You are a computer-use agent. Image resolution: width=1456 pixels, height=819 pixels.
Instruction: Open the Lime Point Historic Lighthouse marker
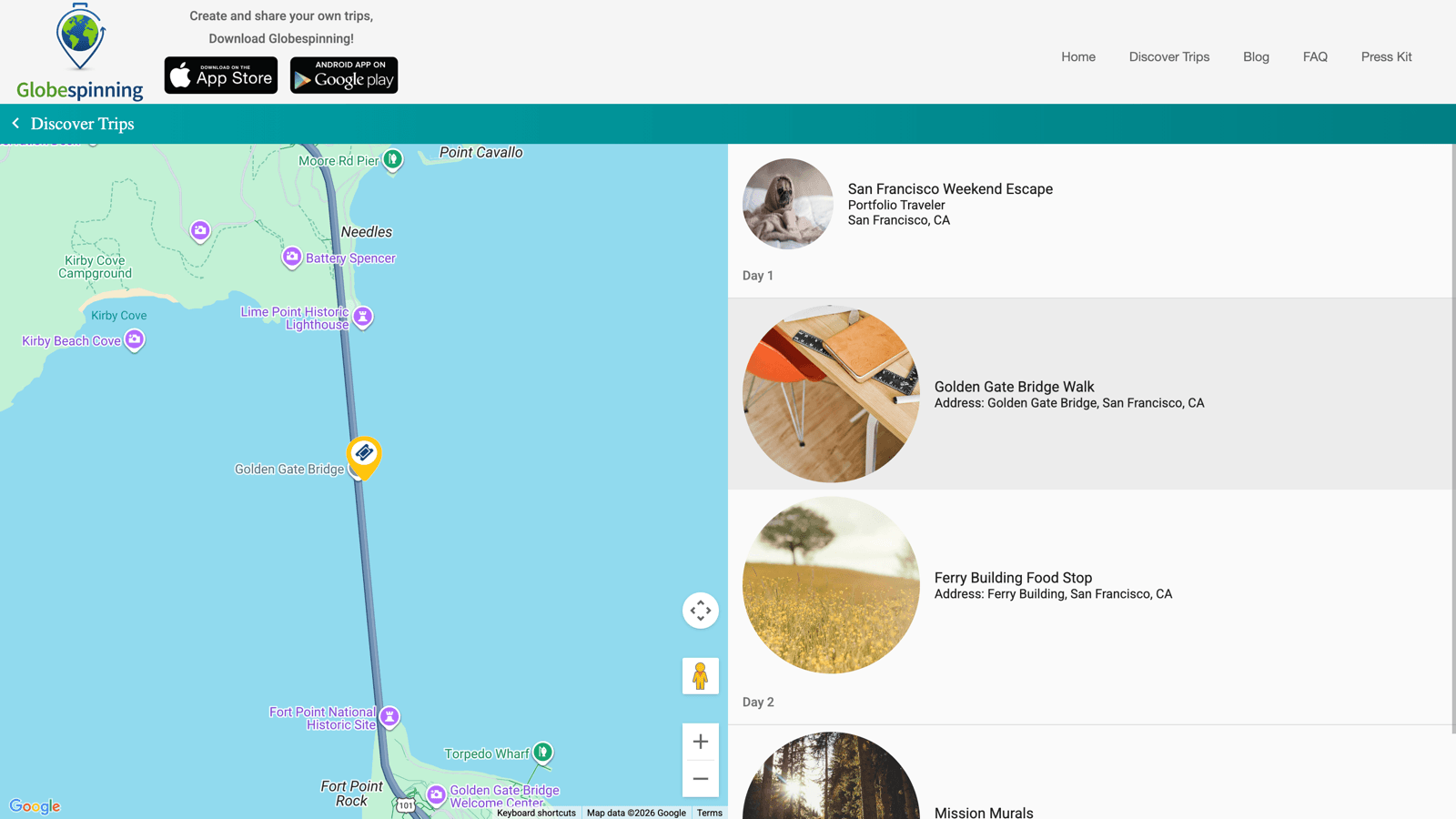[x=363, y=317]
